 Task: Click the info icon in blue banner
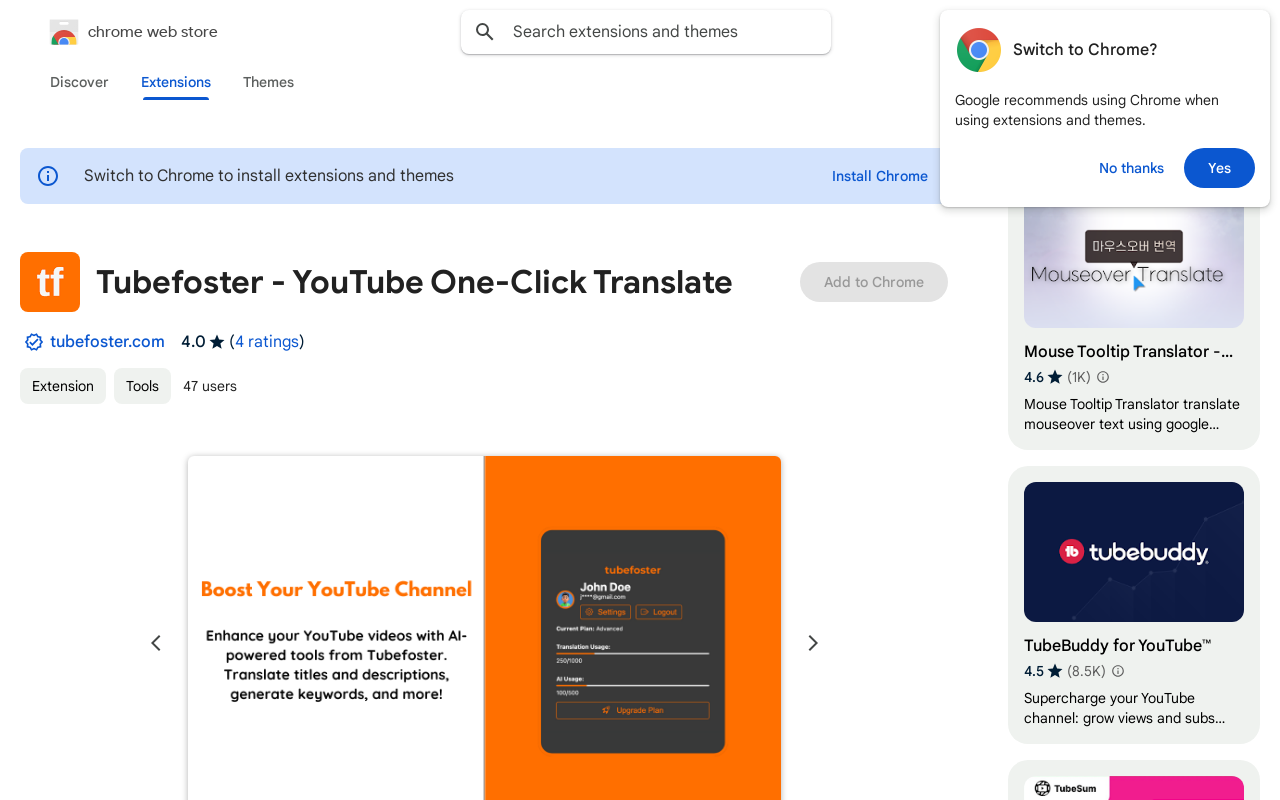tap(48, 176)
